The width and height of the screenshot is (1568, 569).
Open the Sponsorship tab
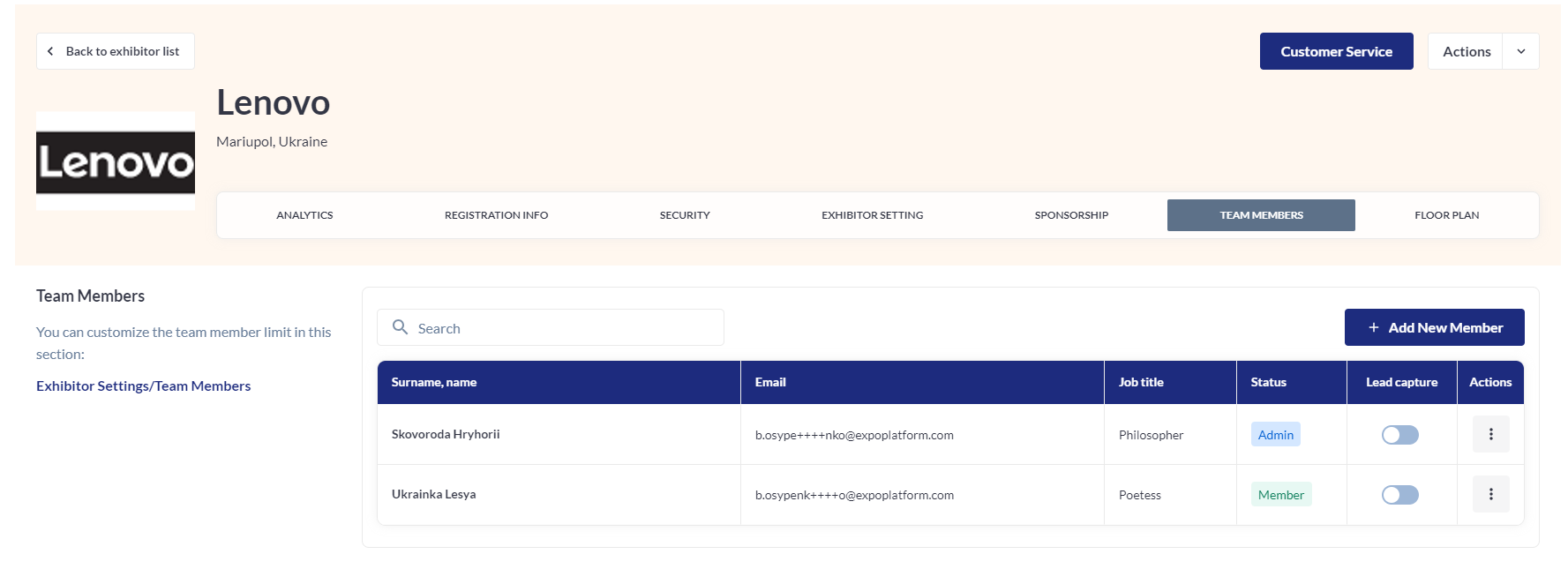tap(1071, 215)
